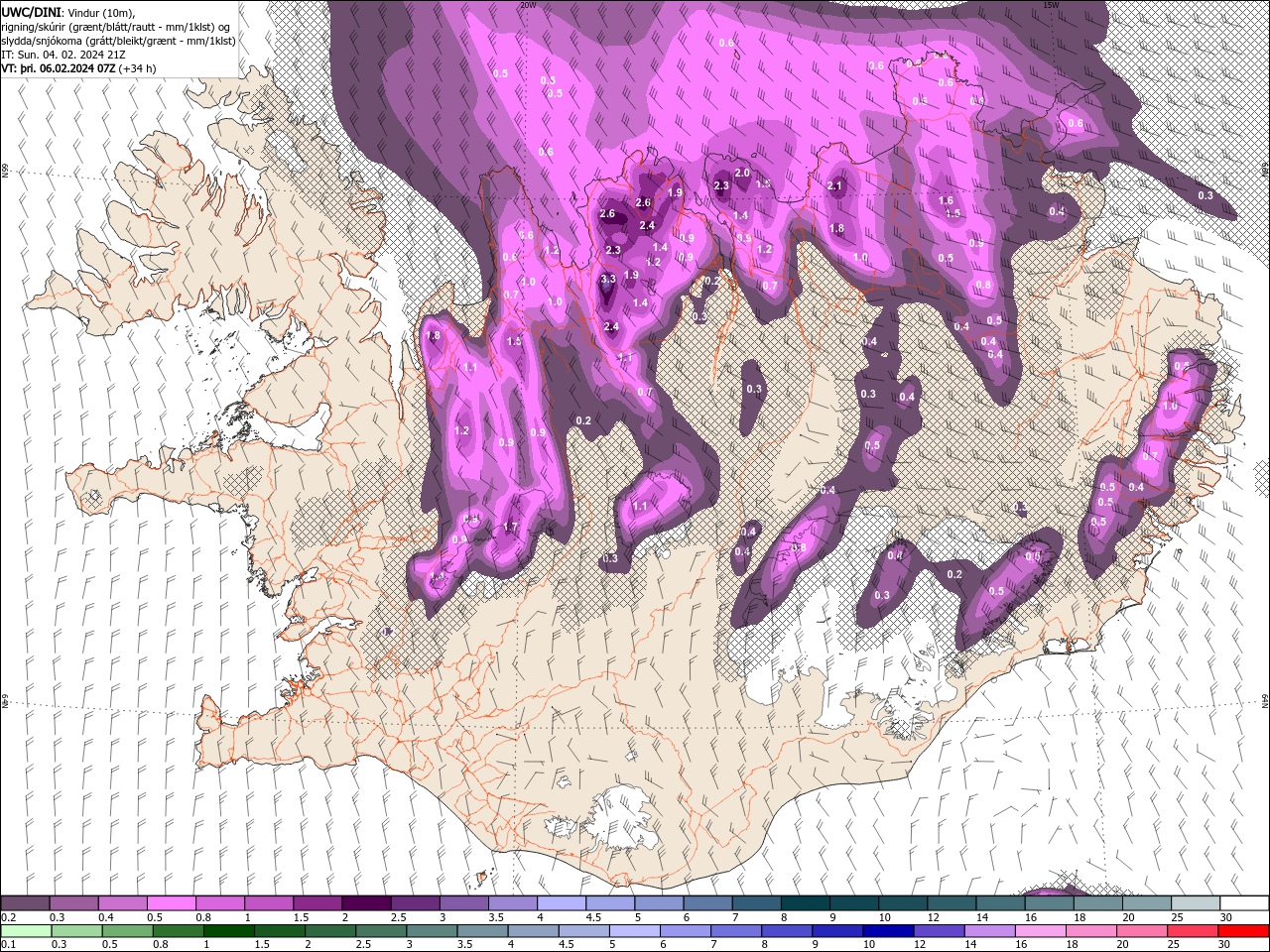Image resolution: width=1270 pixels, height=952 pixels.
Task: Click the '1.7' snowfall value on the map
Action: point(511,527)
